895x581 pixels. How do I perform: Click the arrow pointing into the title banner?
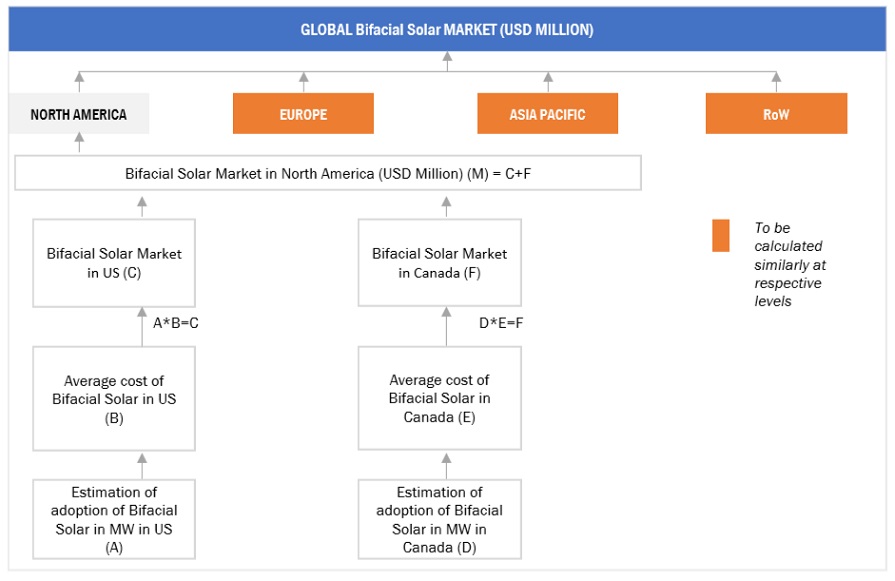click(x=447, y=61)
